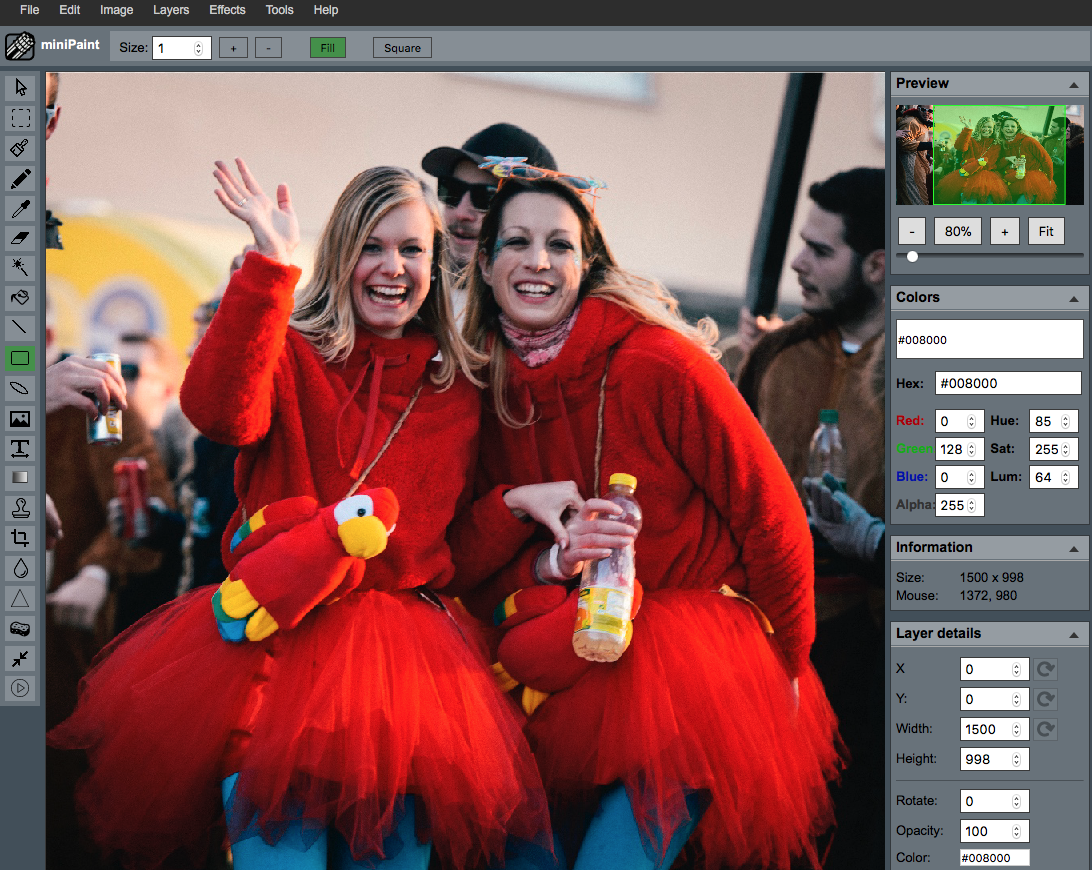
Task: Collapse the Layer details panel
Action: (x=1074, y=634)
